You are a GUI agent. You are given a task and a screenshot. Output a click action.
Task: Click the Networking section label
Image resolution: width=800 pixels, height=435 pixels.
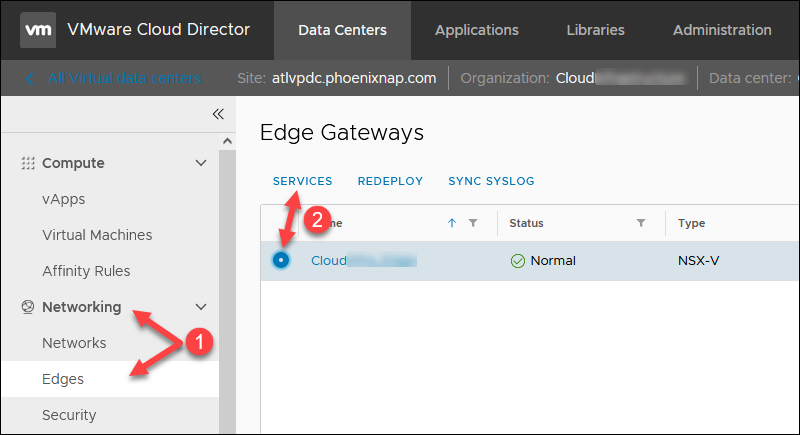tap(82, 307)
